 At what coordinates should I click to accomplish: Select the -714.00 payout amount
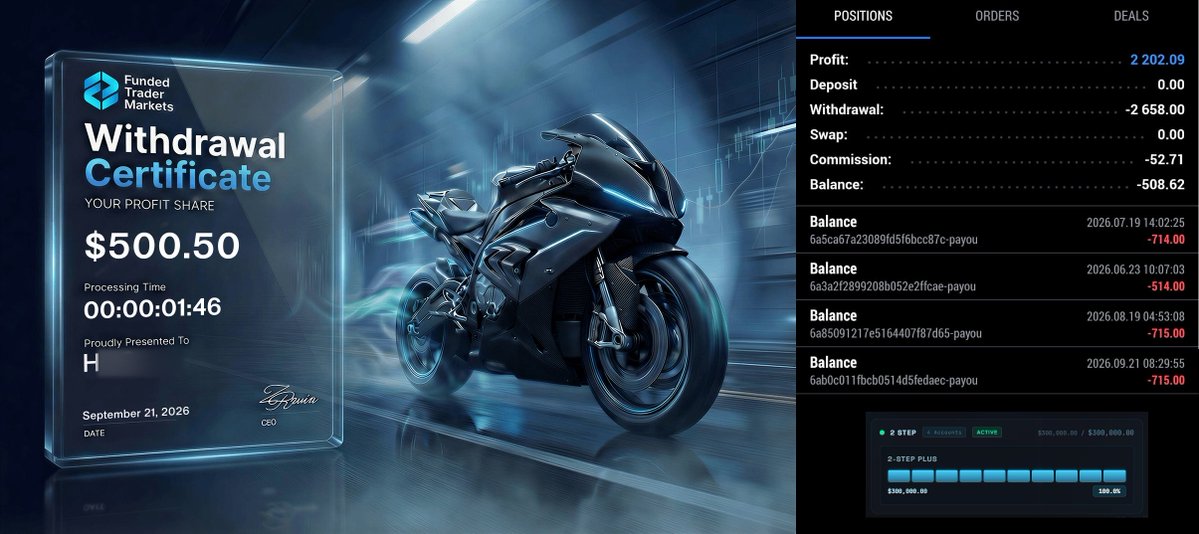[1166, 239]
